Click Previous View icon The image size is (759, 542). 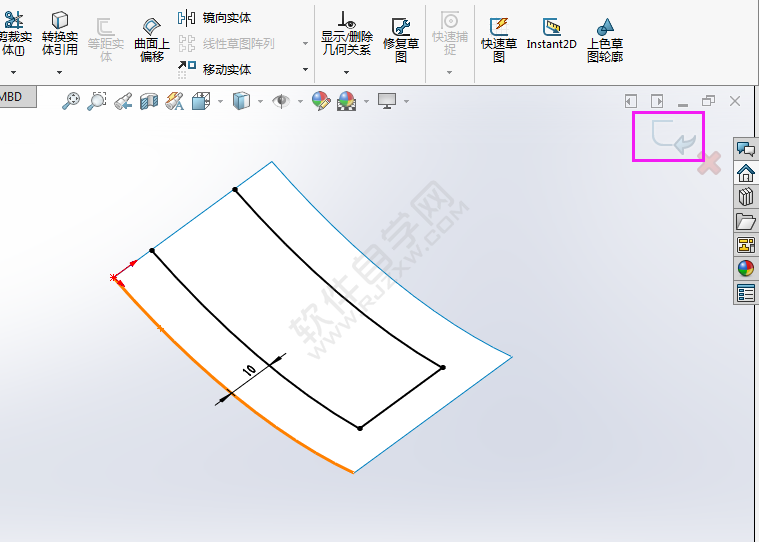[x=123, y=101]
